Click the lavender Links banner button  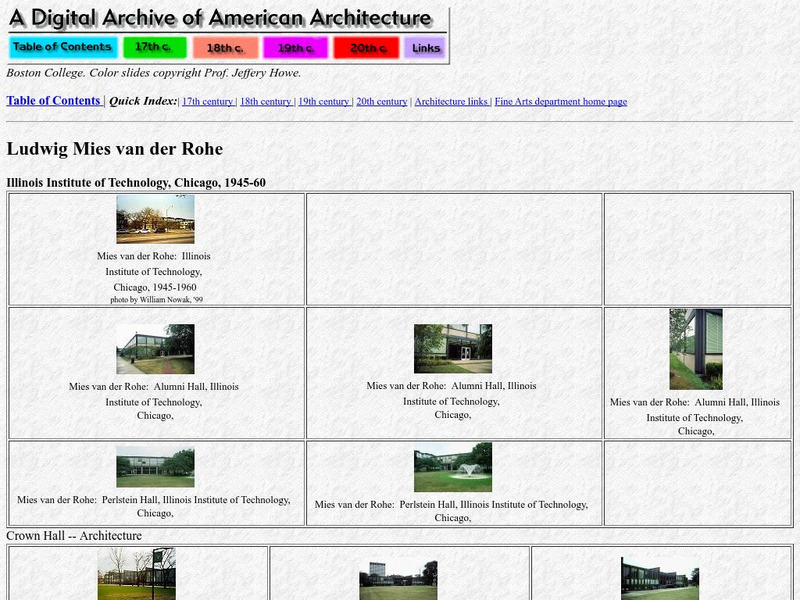pos(426,47)
